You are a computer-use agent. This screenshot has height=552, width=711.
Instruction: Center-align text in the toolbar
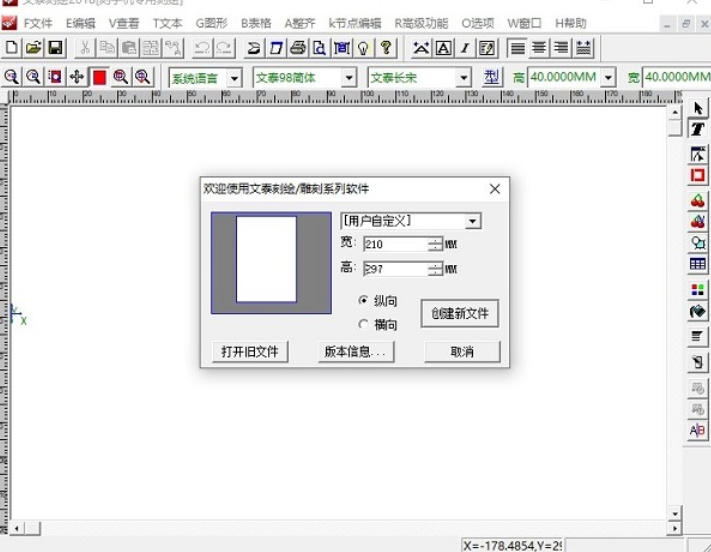(x=539, y=48)
